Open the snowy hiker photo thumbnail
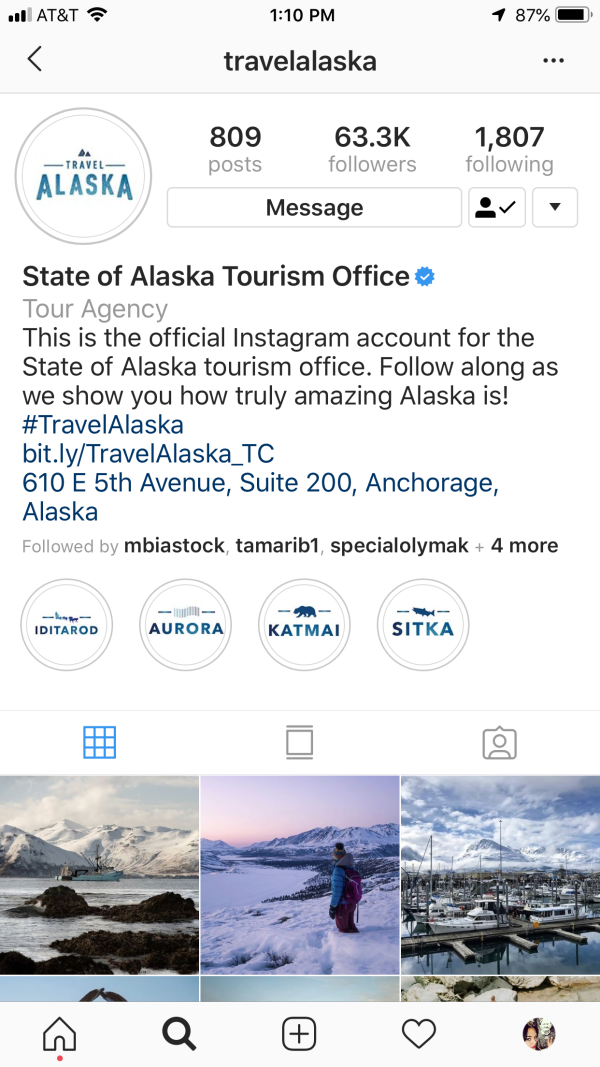 coord(300,875)
